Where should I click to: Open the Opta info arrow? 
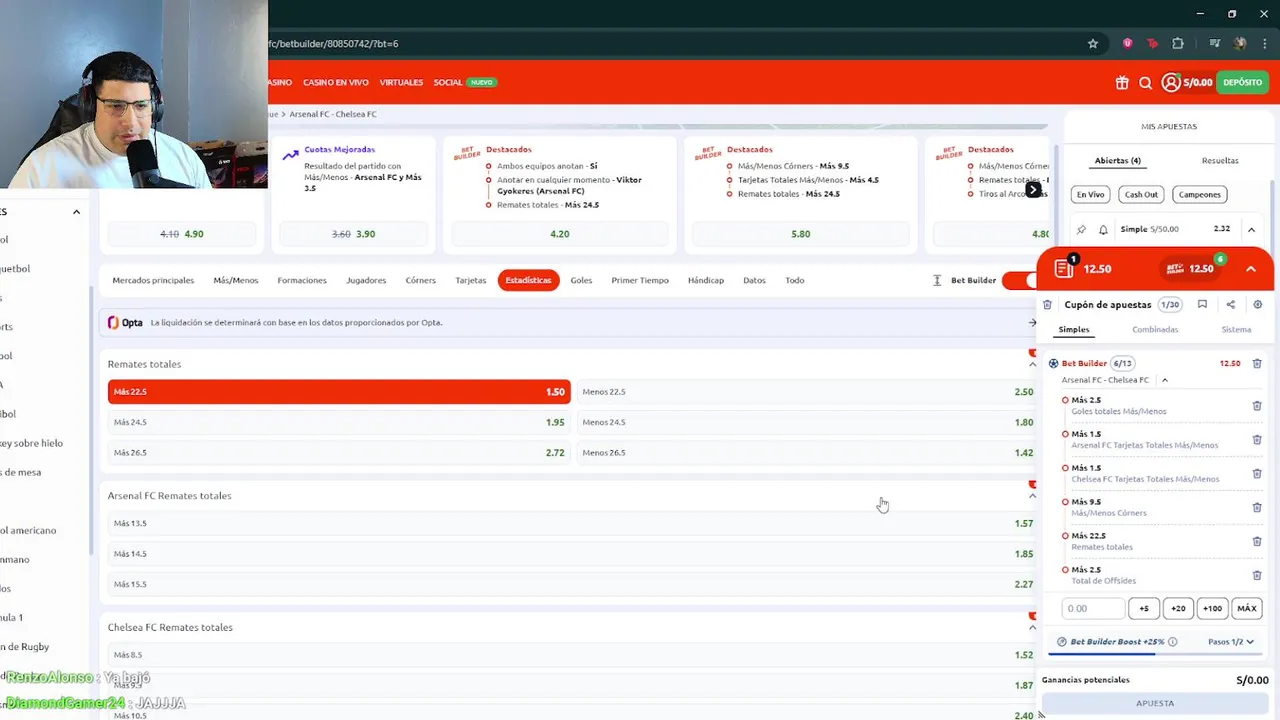1032,323
